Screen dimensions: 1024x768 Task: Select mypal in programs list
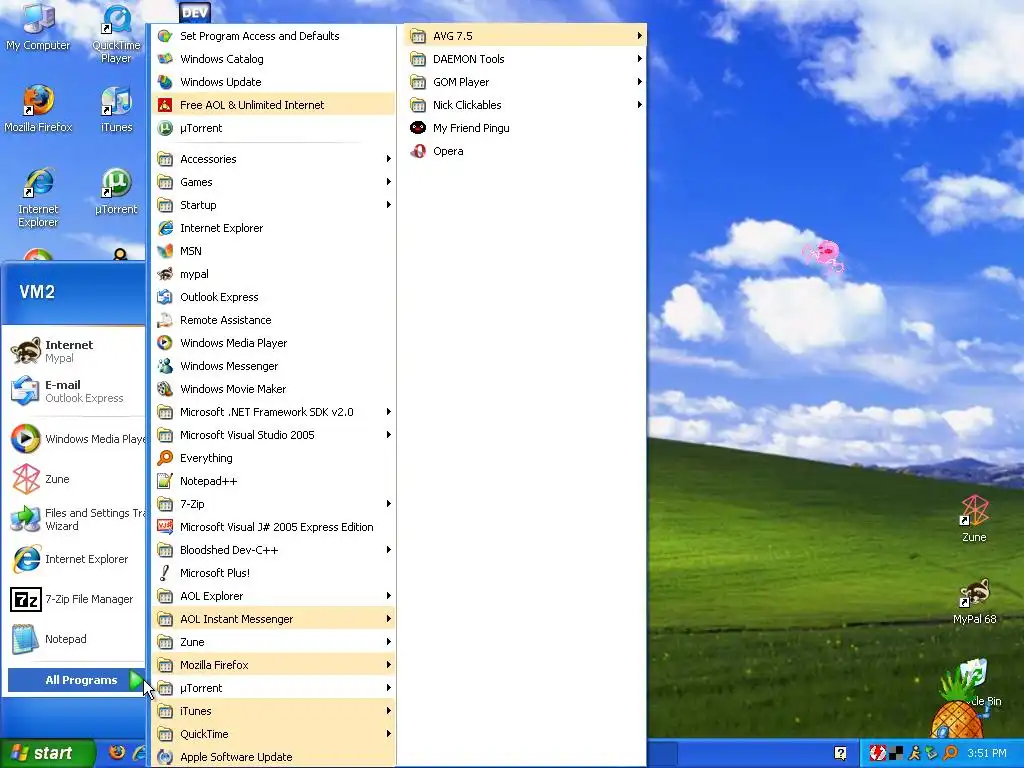(x=274, y=274)
